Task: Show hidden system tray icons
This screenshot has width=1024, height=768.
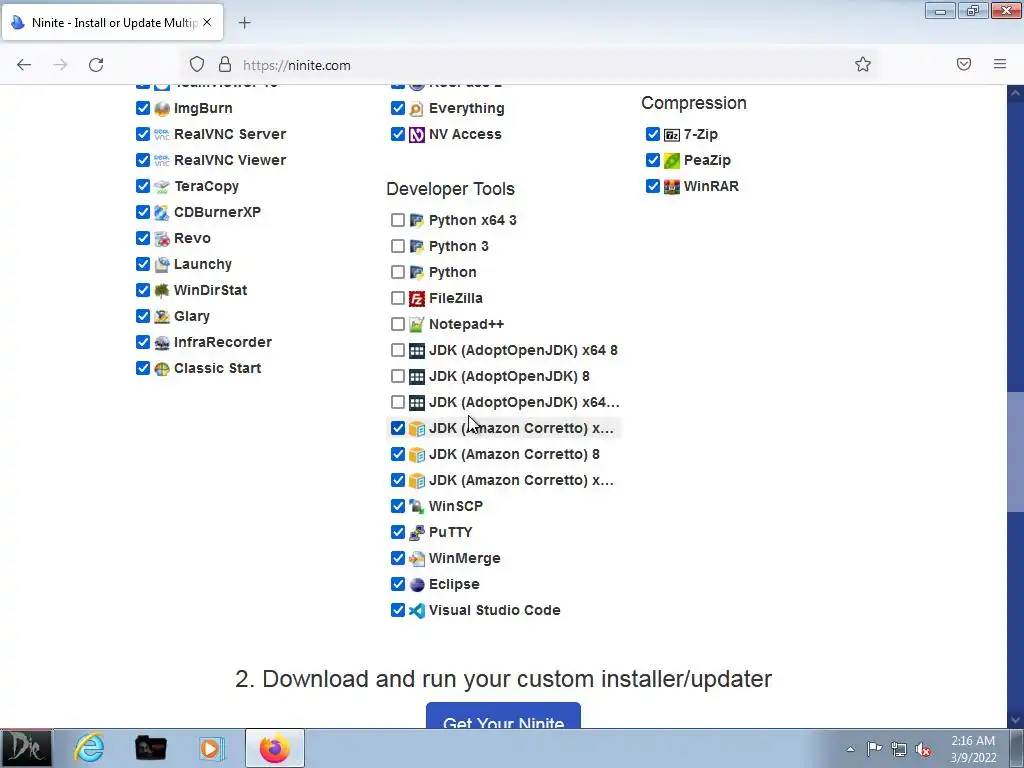Action: (850, 749)
